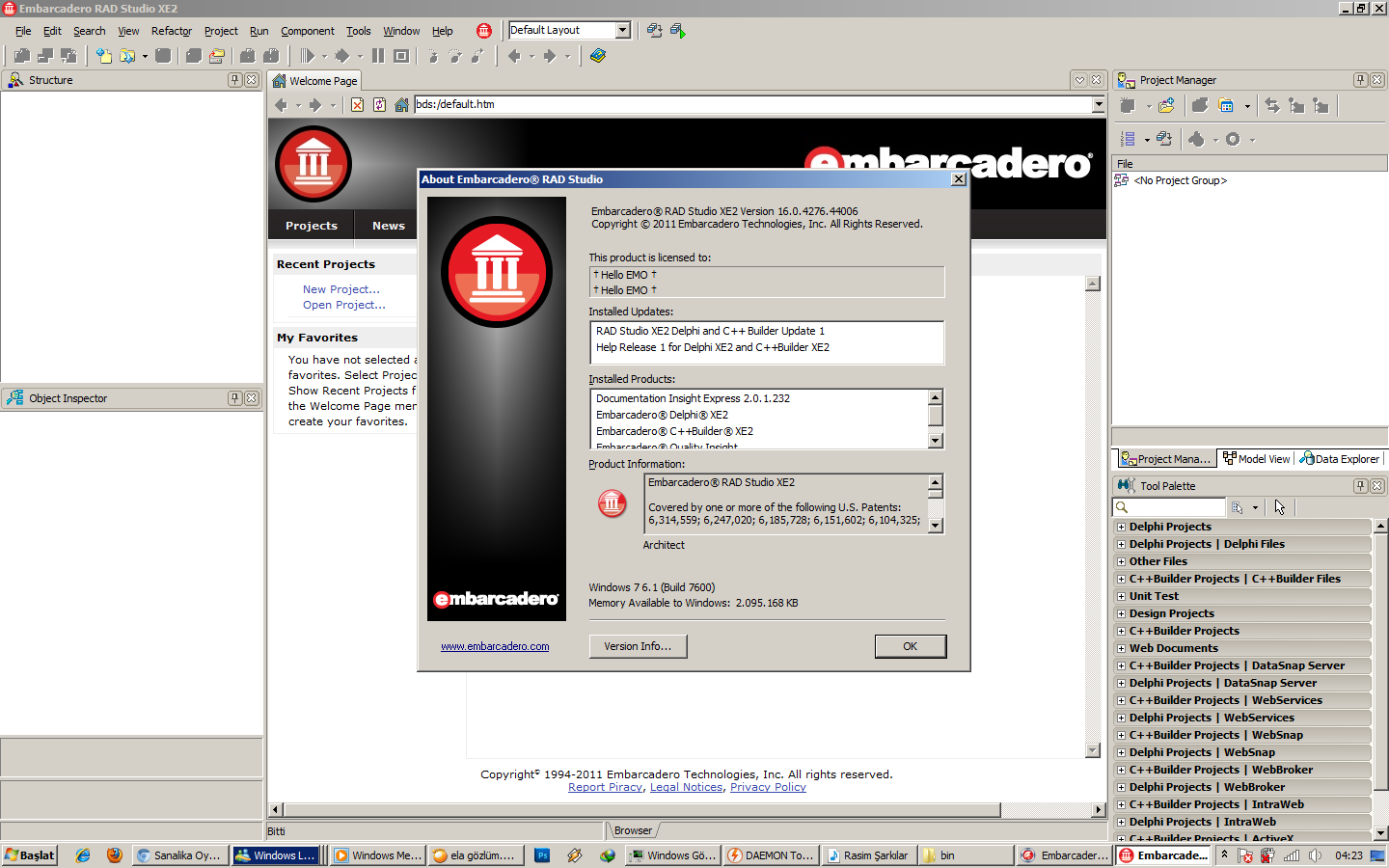Open the Component menu
This screenshot has height=868, width=1389.
coord(308,31)
